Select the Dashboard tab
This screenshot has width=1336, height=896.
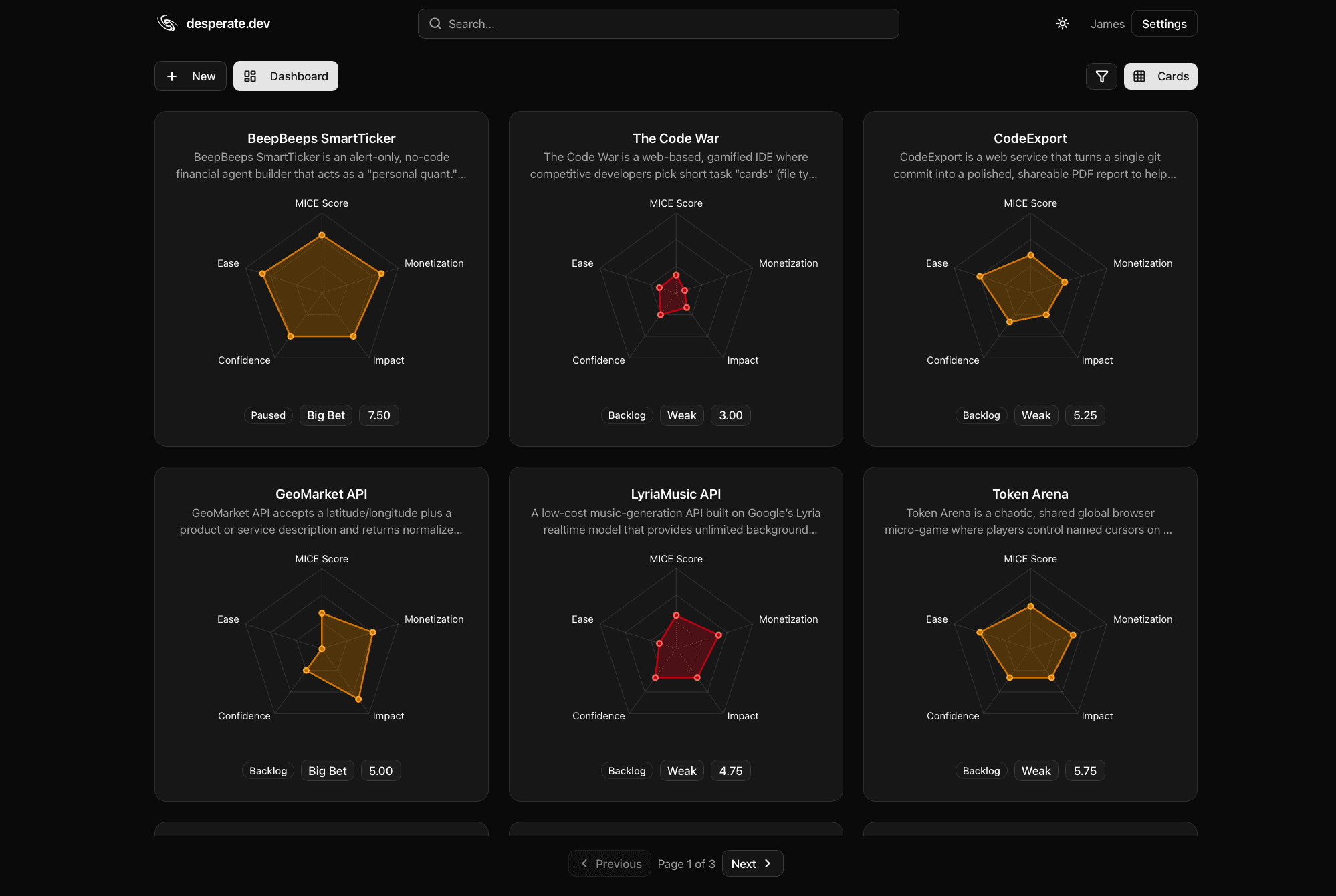pyautogui.click(x=286, y=76)
